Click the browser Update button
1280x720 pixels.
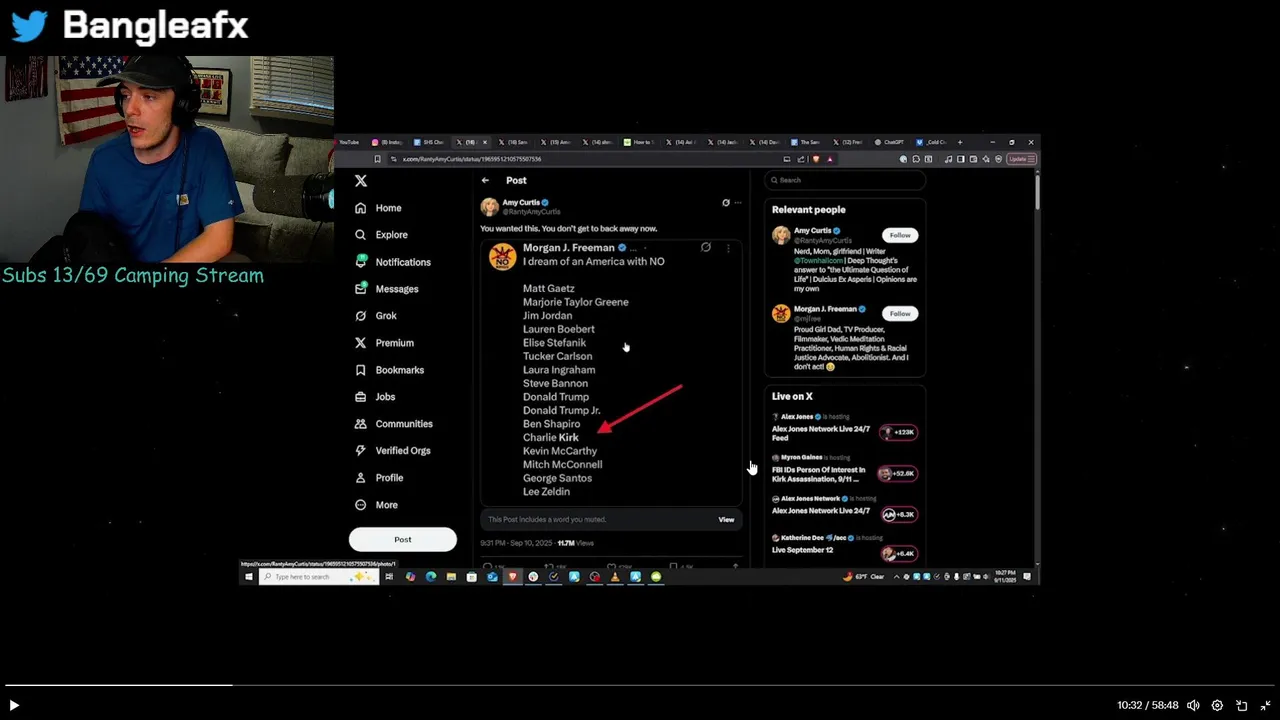click(1022, 159)
